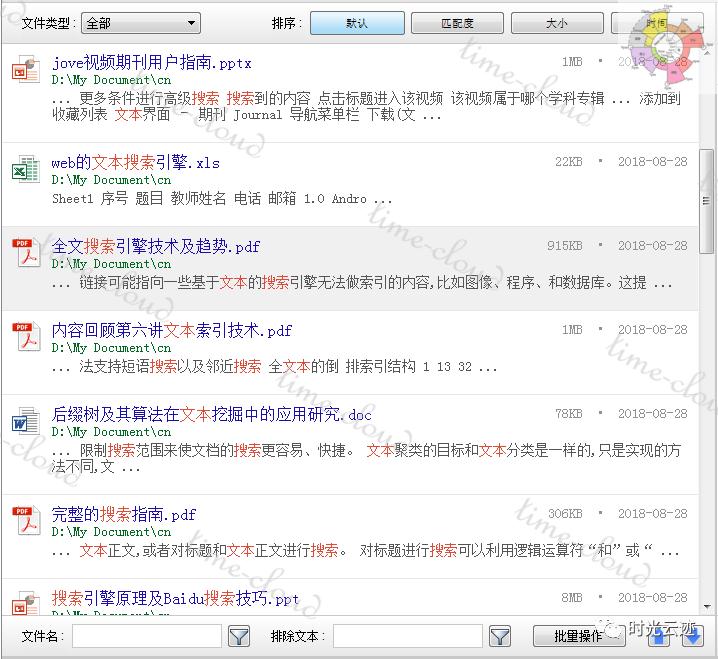Click snippet 法支持短语搜索以及邻近搜索
718x659 pixels.
pyautogui.click(x=275, y=367)
